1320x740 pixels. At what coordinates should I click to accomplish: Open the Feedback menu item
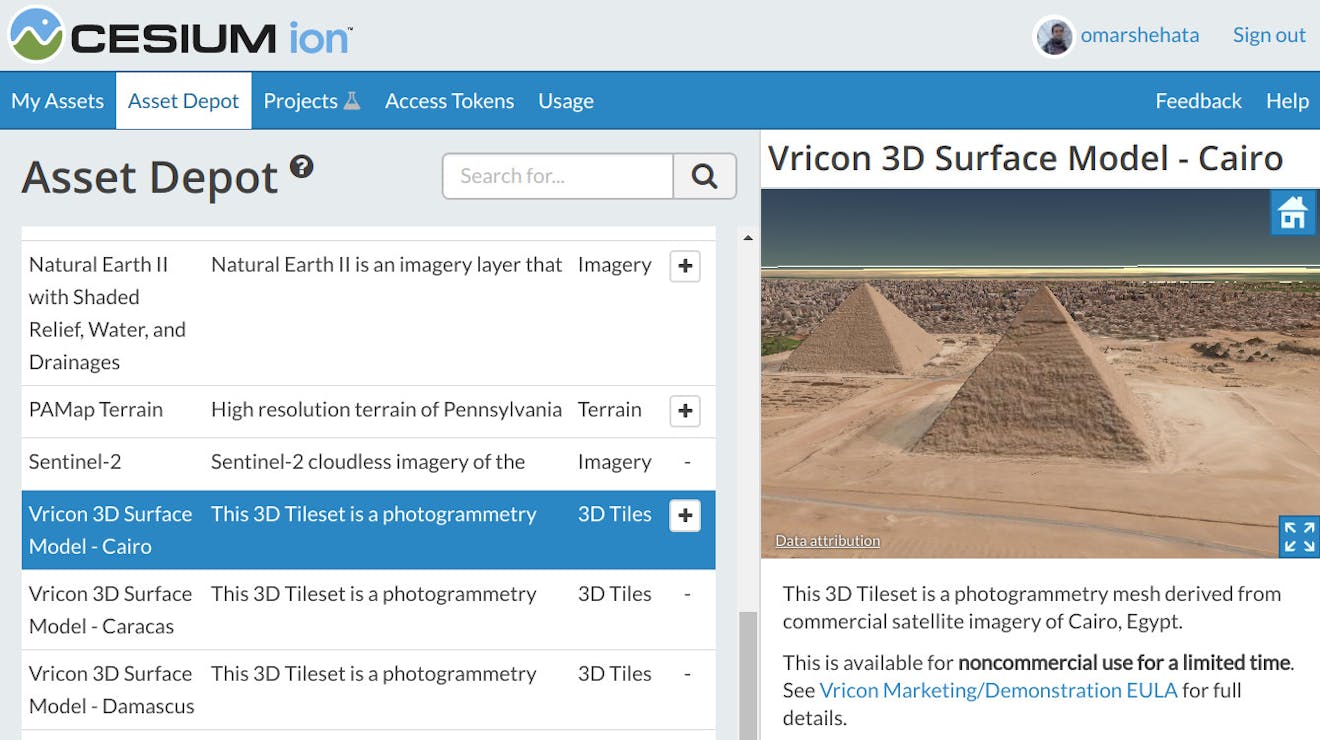1198,100
